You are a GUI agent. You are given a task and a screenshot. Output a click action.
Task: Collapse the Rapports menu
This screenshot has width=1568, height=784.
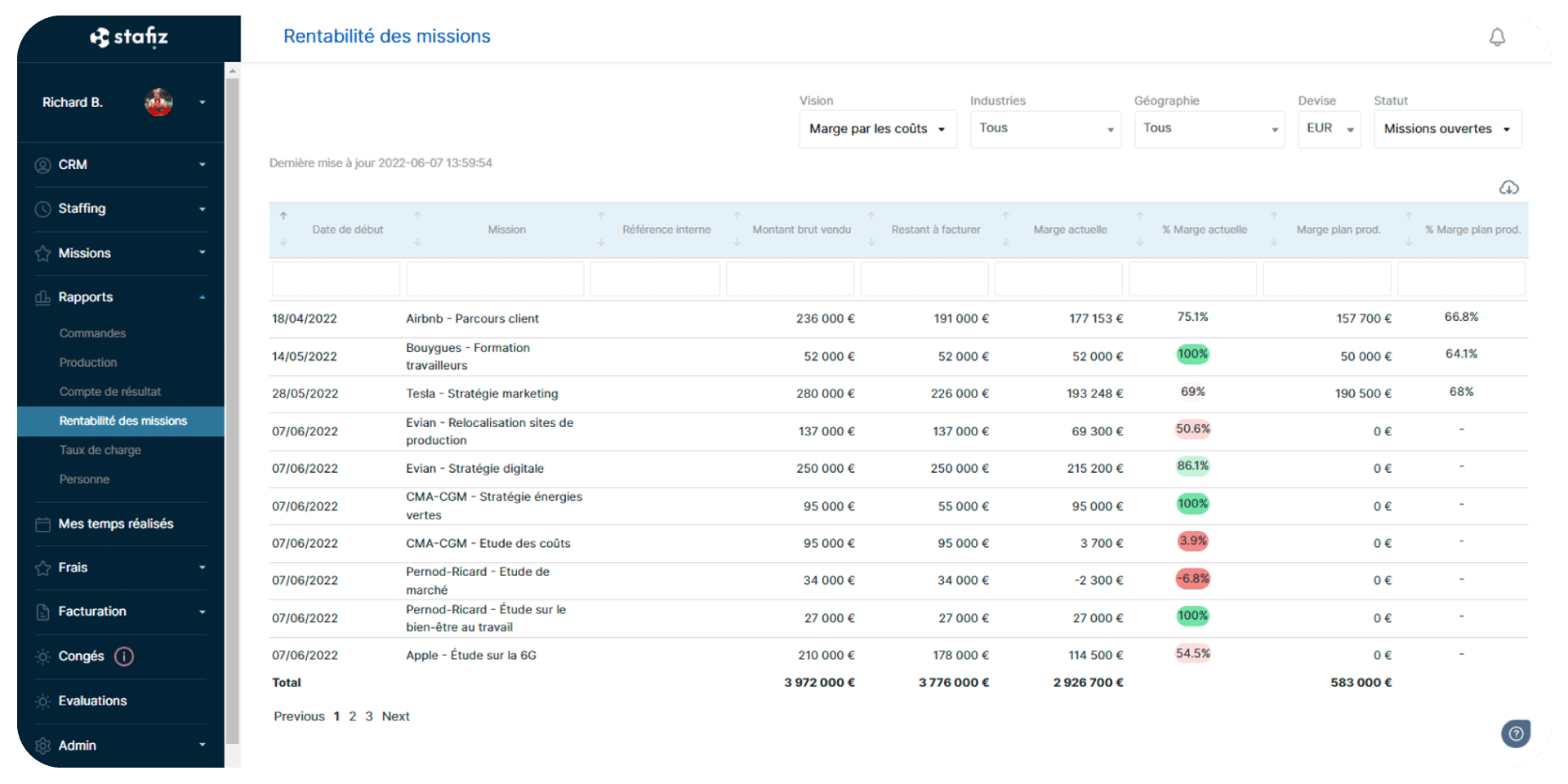pos(203,297)
